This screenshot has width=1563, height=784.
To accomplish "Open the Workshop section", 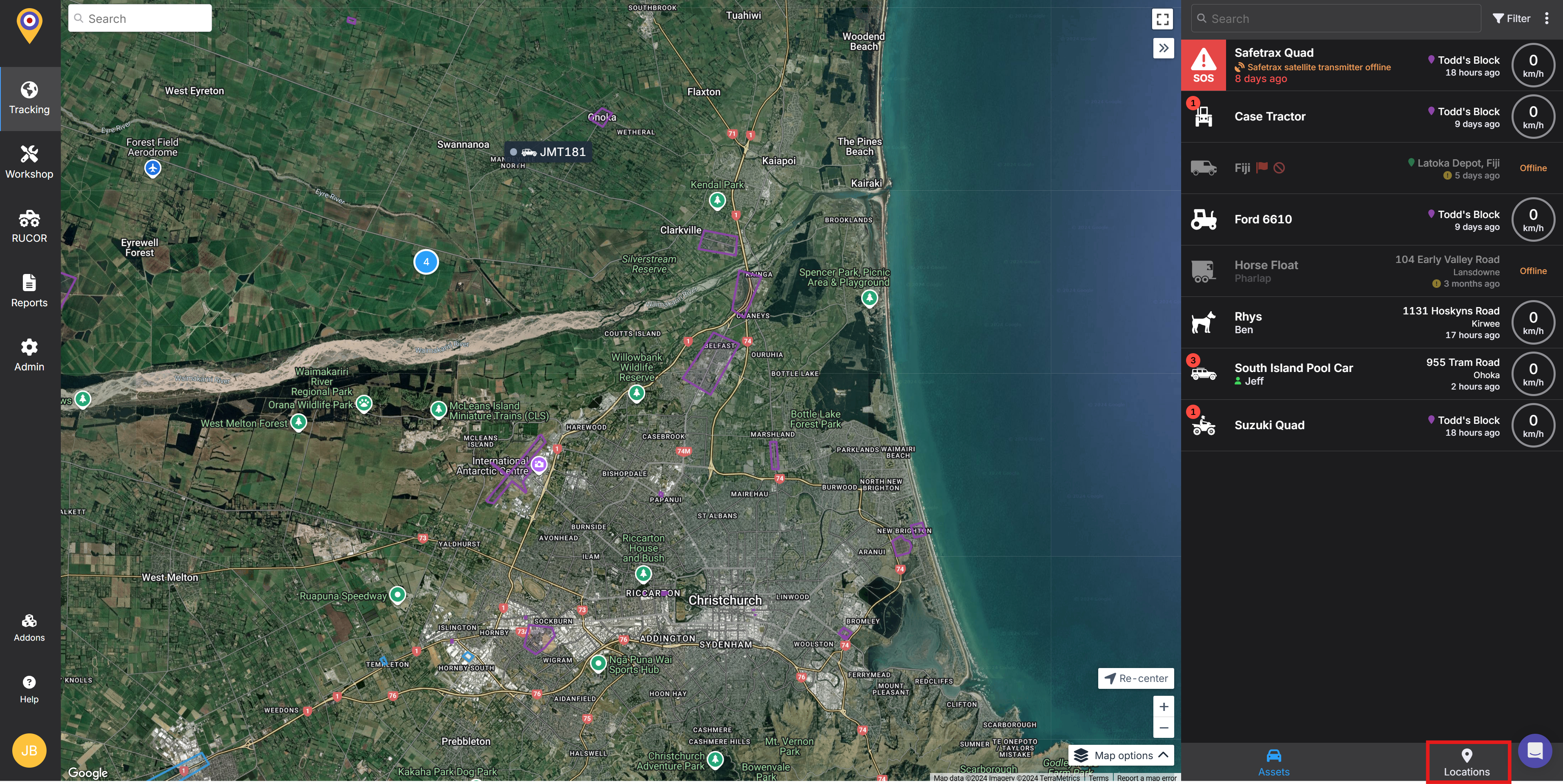I will click(30, 162).
